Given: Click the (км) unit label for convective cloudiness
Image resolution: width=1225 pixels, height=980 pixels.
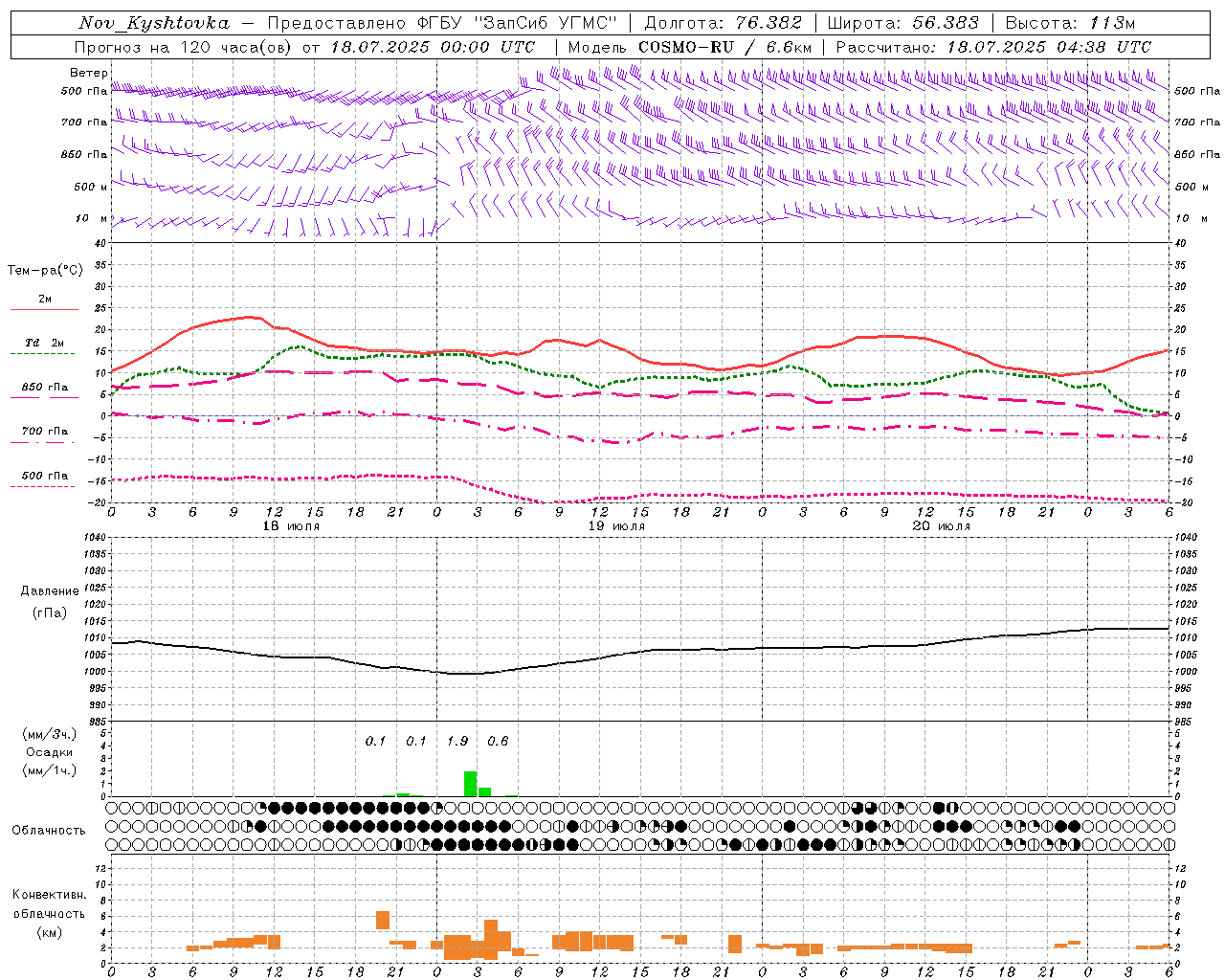Looking at the screenshot, I should click(x=49, y=932).
